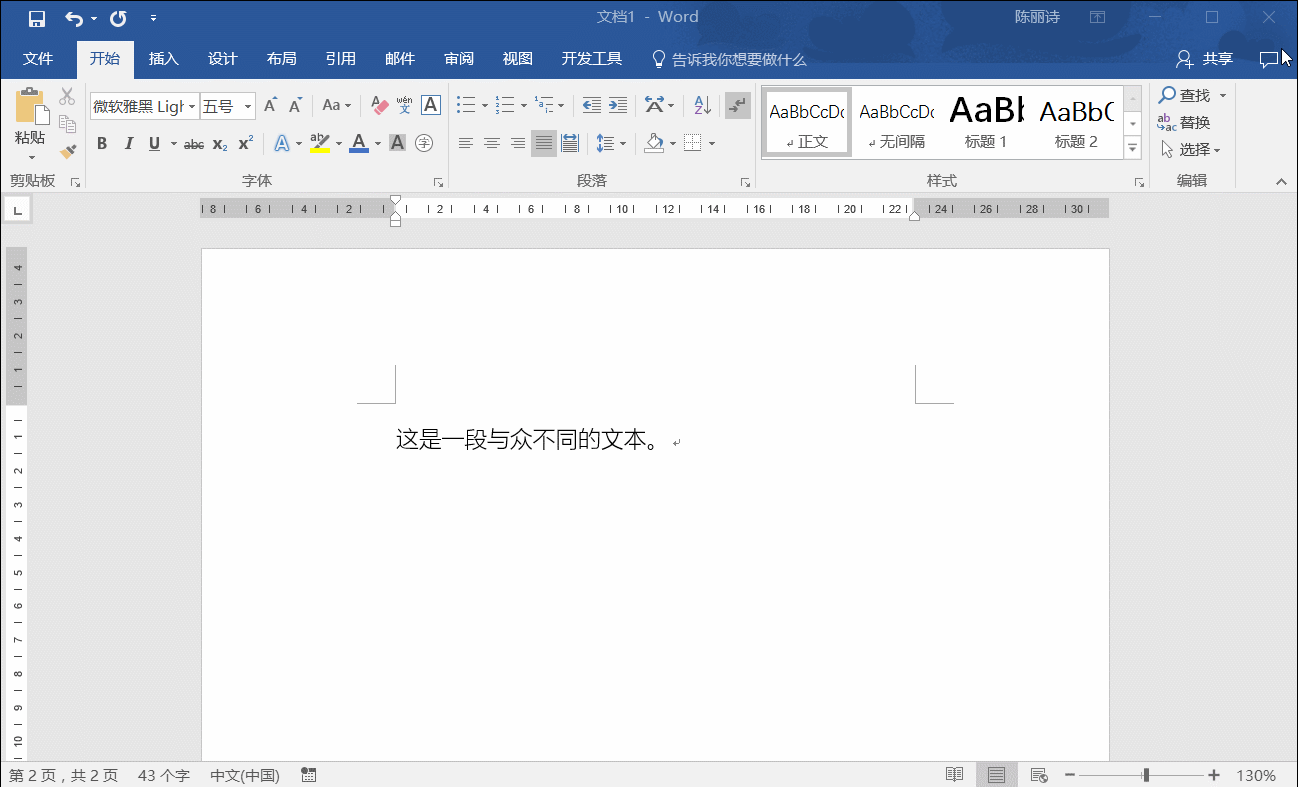Image resolution: width=1298 pixels, height=787 pixels.
Task: Decrease font size with the shrink font icon
Action: tap(296, 105)
